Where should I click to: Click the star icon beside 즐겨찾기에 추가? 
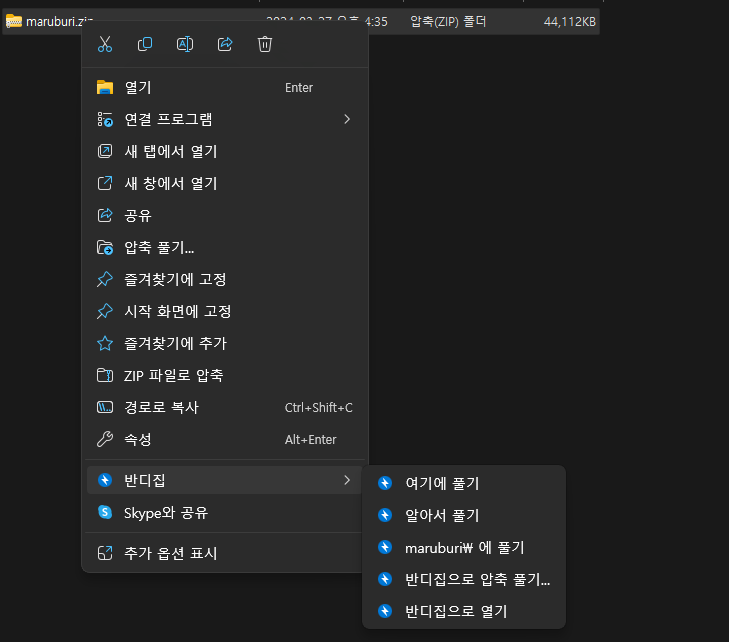point(105,344)
